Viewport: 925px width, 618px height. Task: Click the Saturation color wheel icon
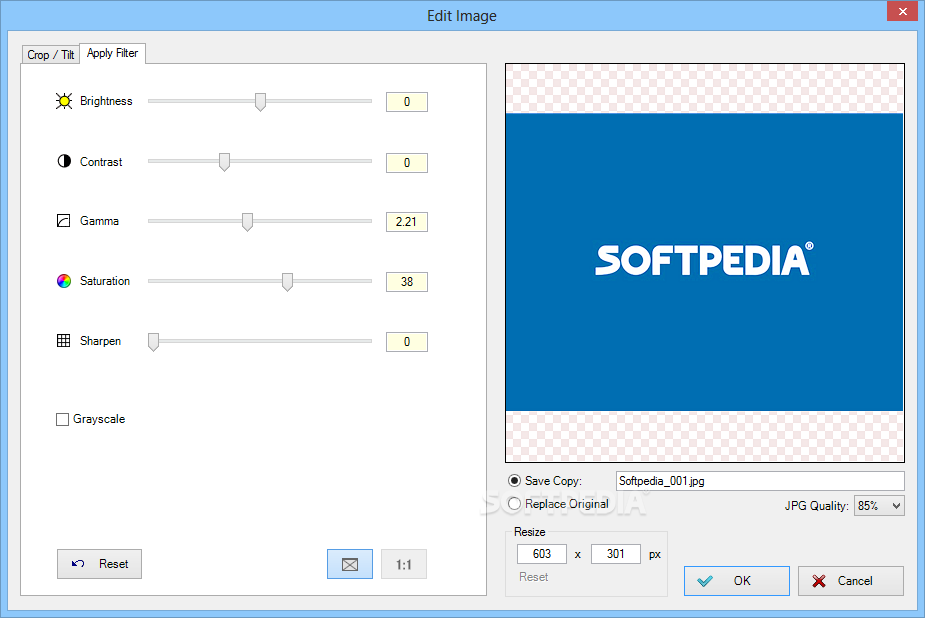[64, 281]
